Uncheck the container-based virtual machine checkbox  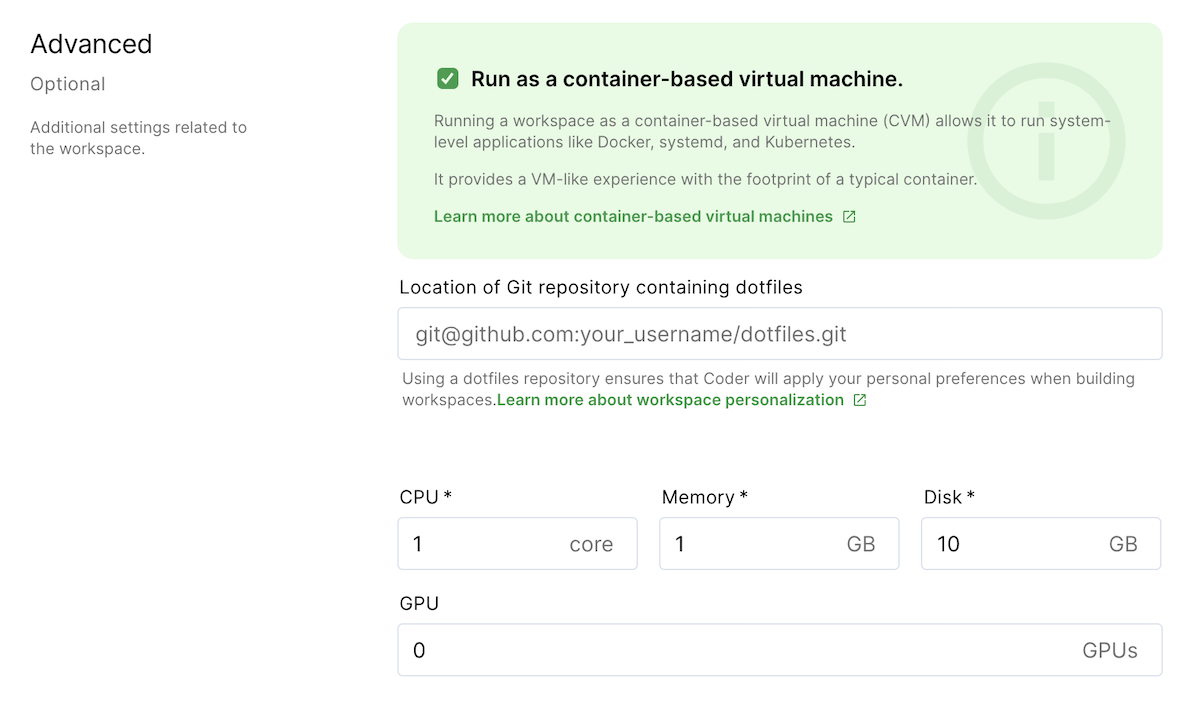(x=447, y=79)
